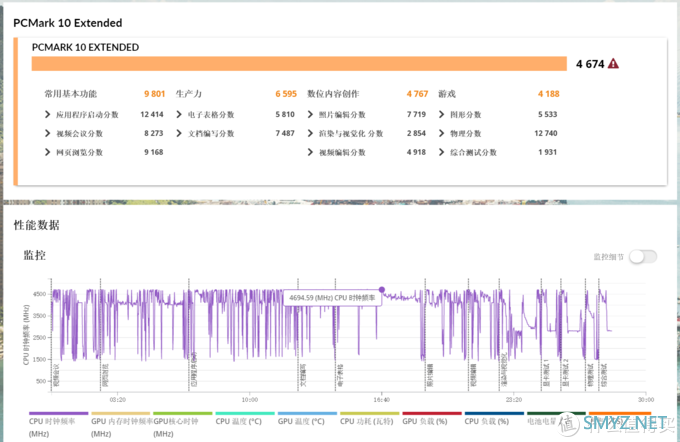Select the 显卡测试 2 marker on the chart
This screenshot has height=442, width=680.
[x=565, y=373]
